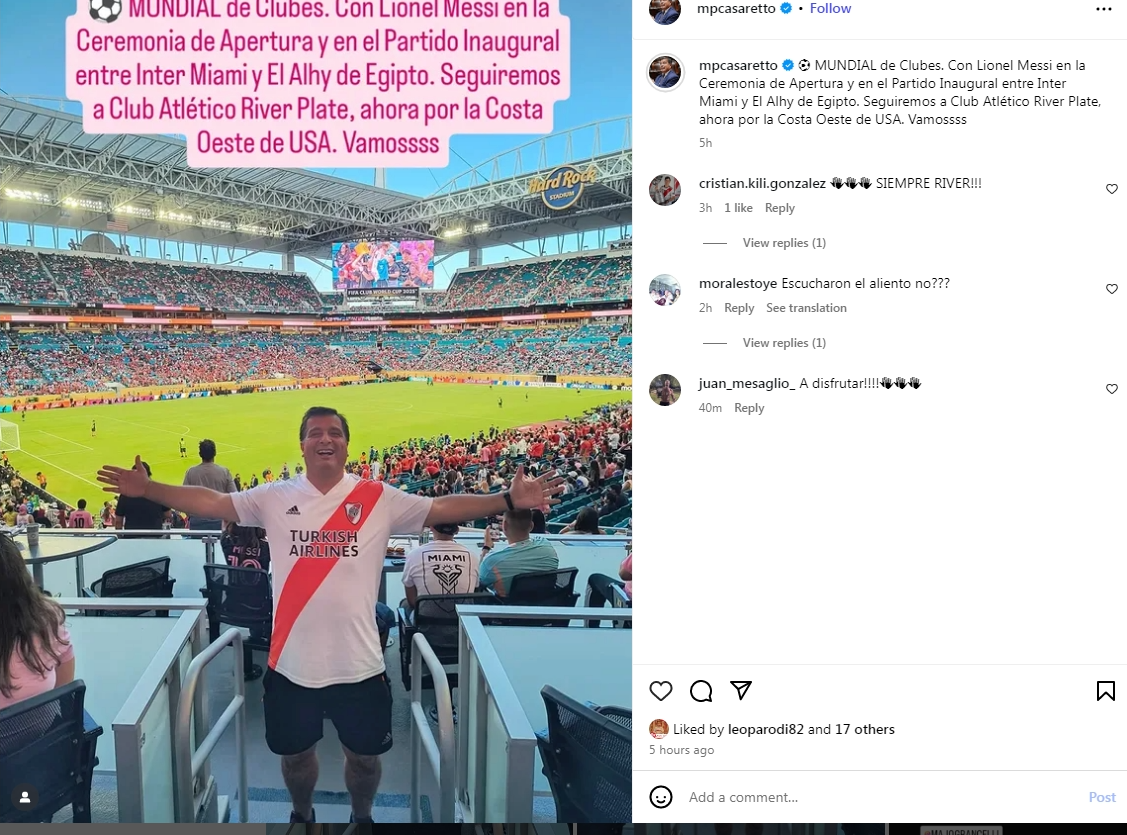1127x835 pixels.
Task: View the 17 others who liked
Action: pos(865,729)
